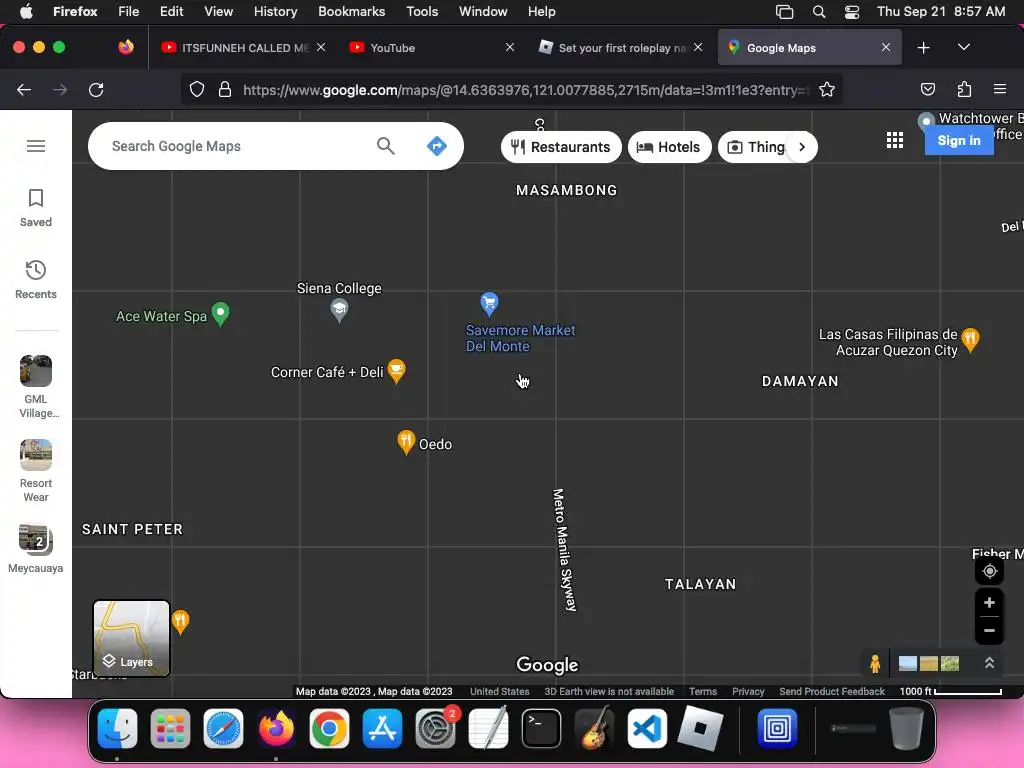List all tabs dropdown arrow
The width and height of the screenshot is (1024, 768).
[963, 47]
